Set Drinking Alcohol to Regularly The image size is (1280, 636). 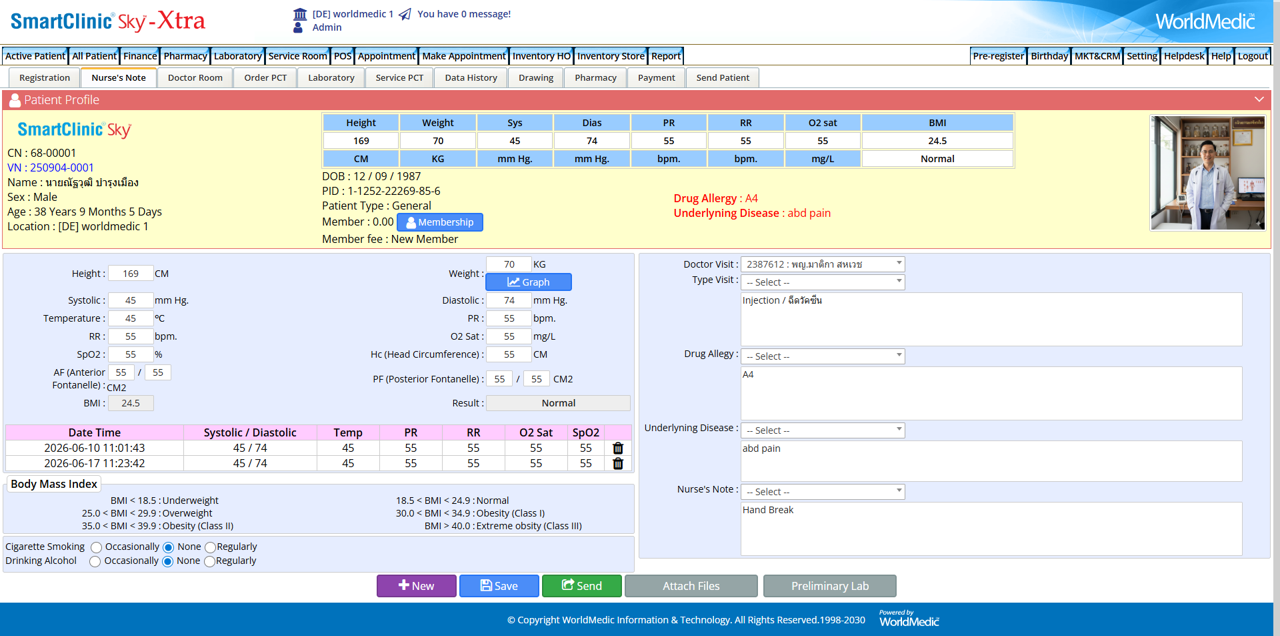click(209, 561)
